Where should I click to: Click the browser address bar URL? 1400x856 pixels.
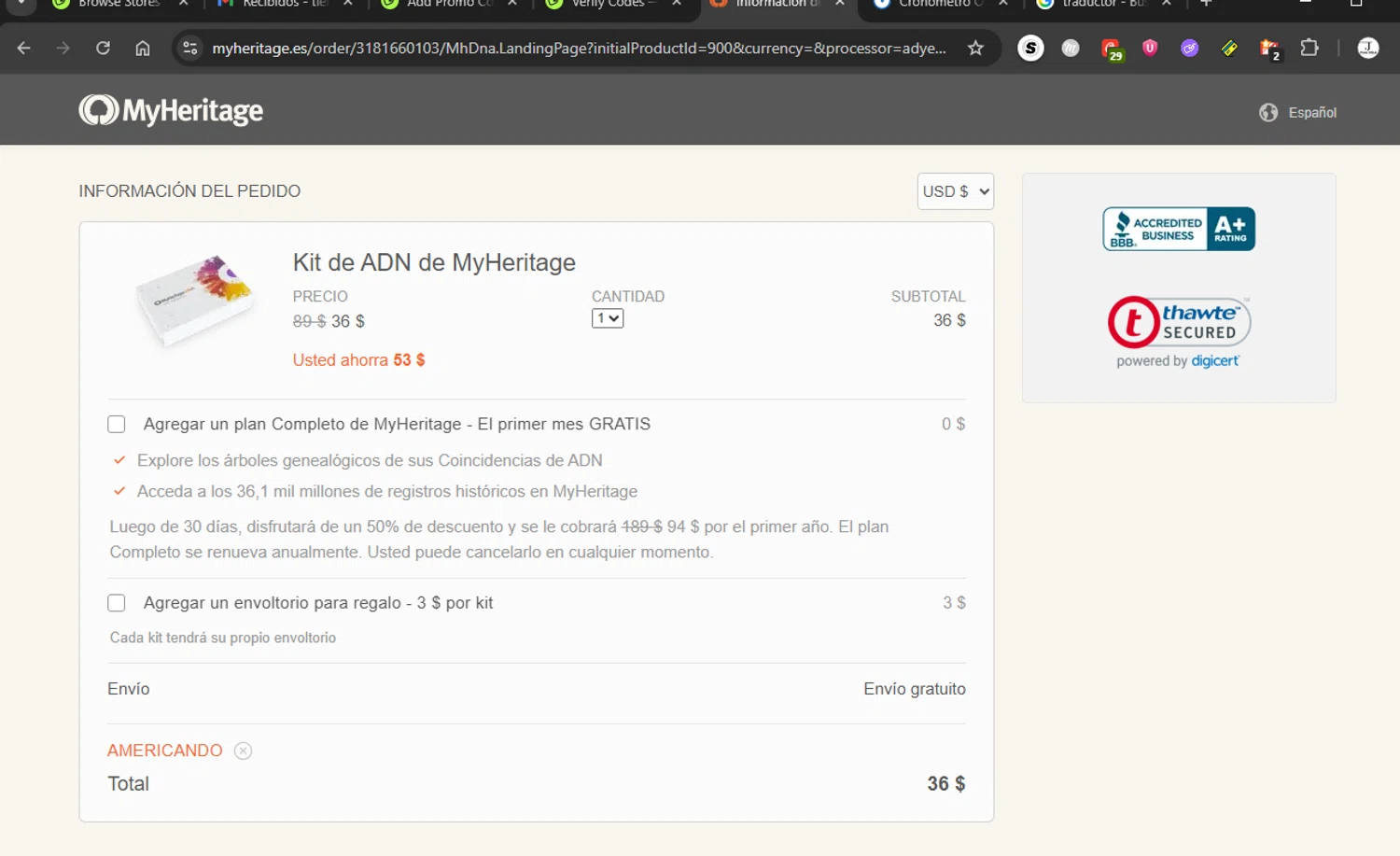pyautogui.click(x=579, y=48)
